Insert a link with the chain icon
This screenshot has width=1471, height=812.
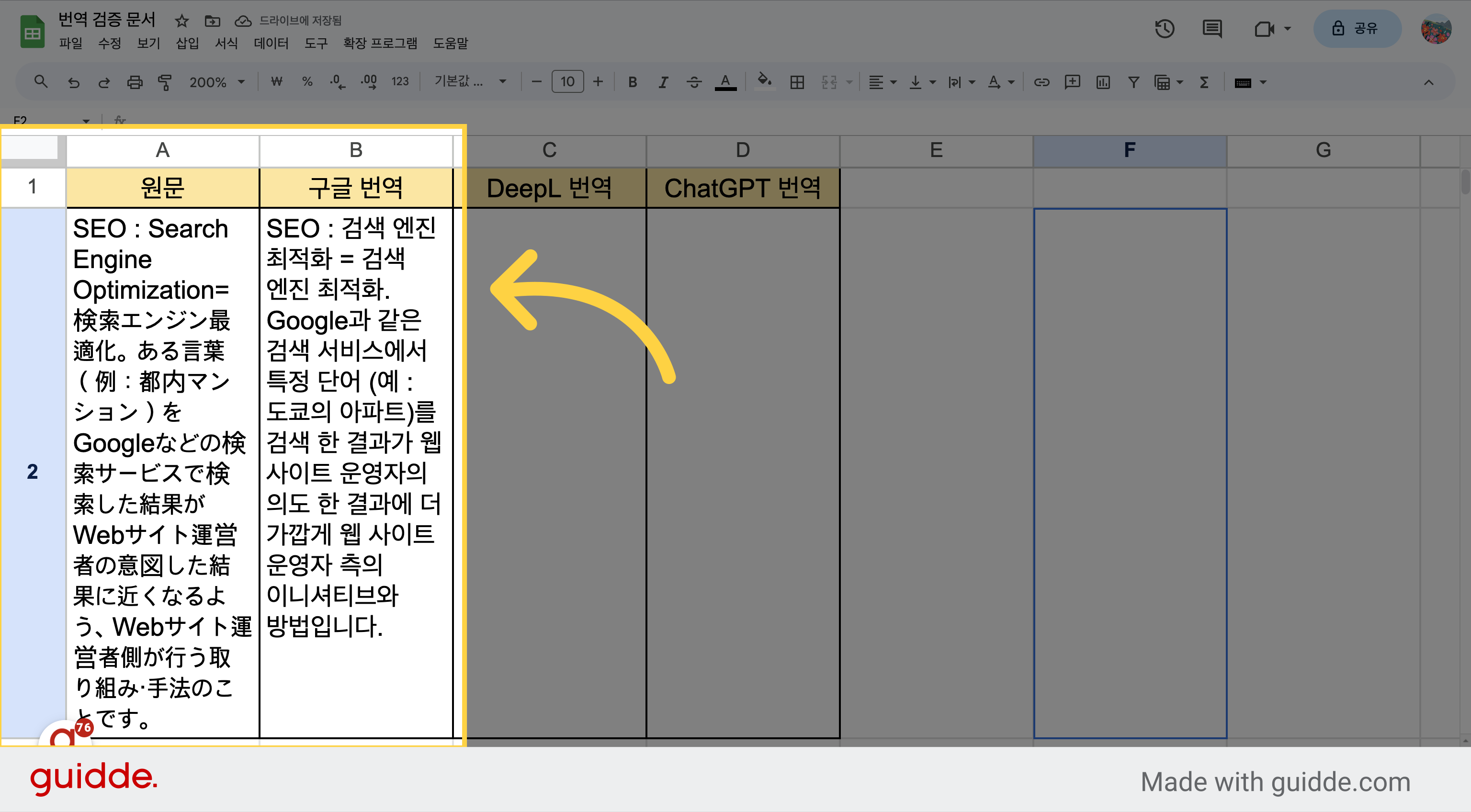(x=1041, y=82)
